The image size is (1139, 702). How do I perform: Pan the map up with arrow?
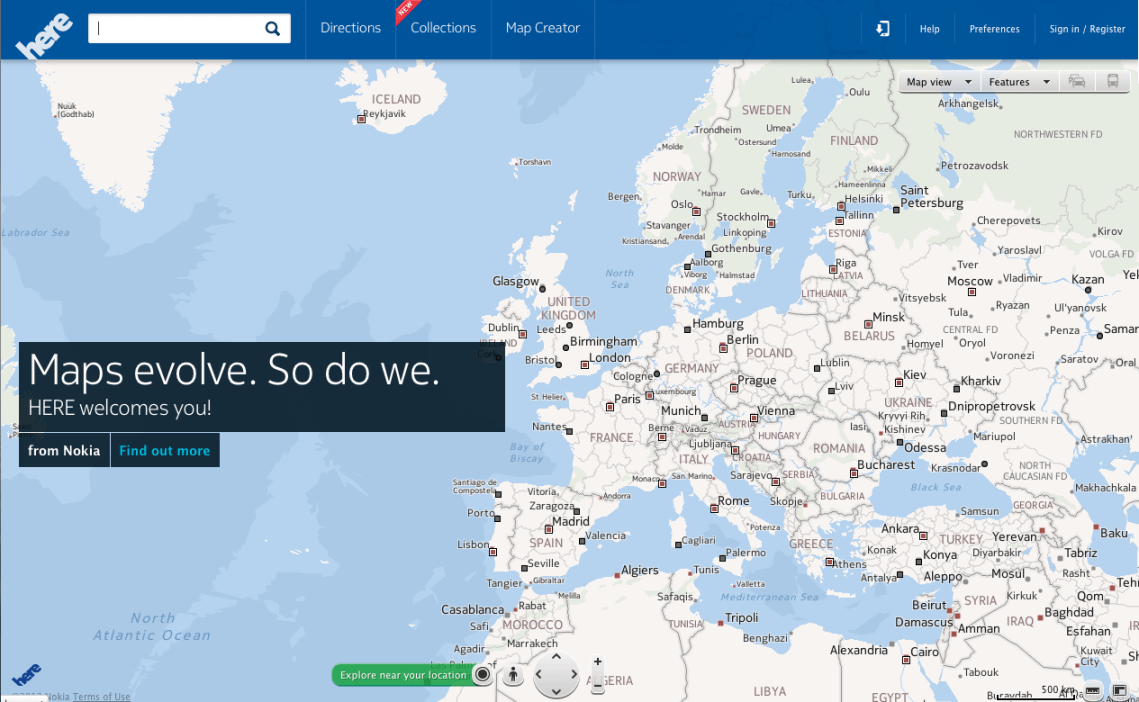pyautogui.click(x=557, y=659)
